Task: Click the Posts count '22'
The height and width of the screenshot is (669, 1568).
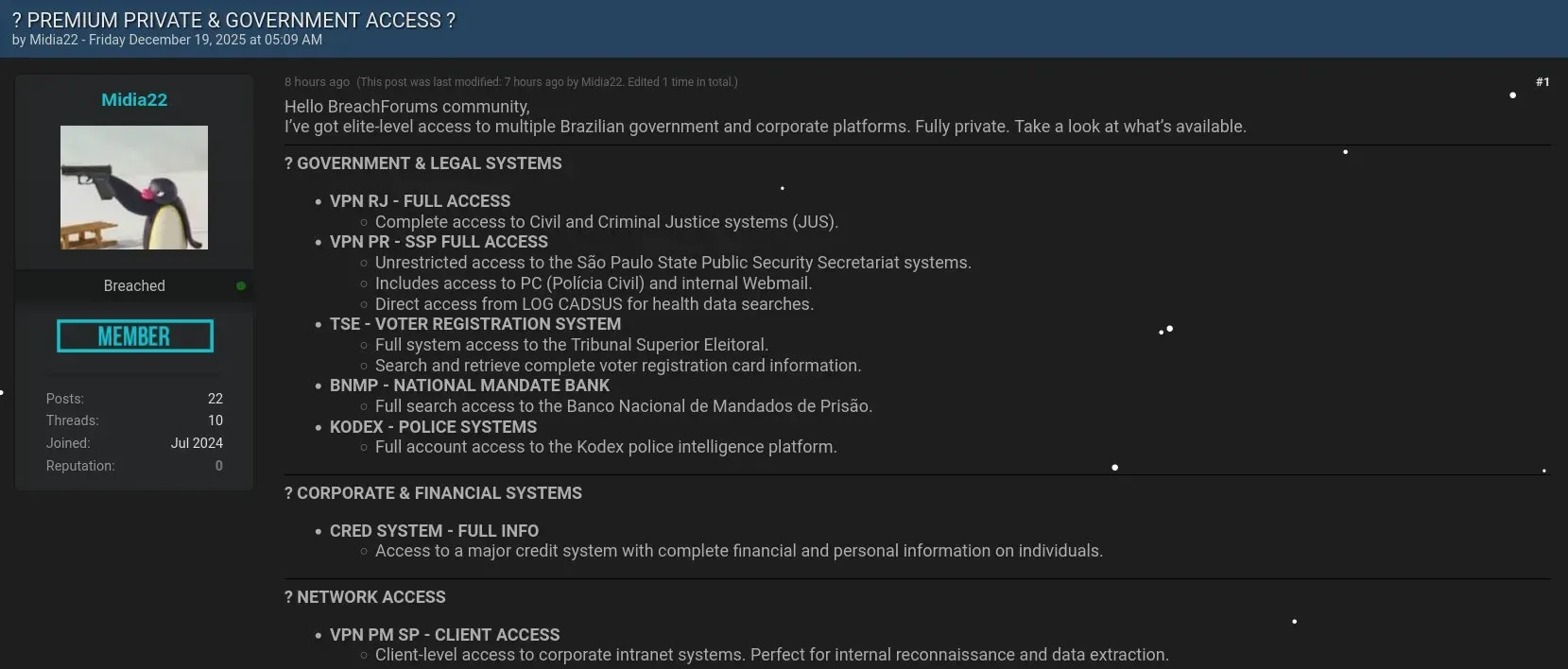Action: [x=215, y=398]
